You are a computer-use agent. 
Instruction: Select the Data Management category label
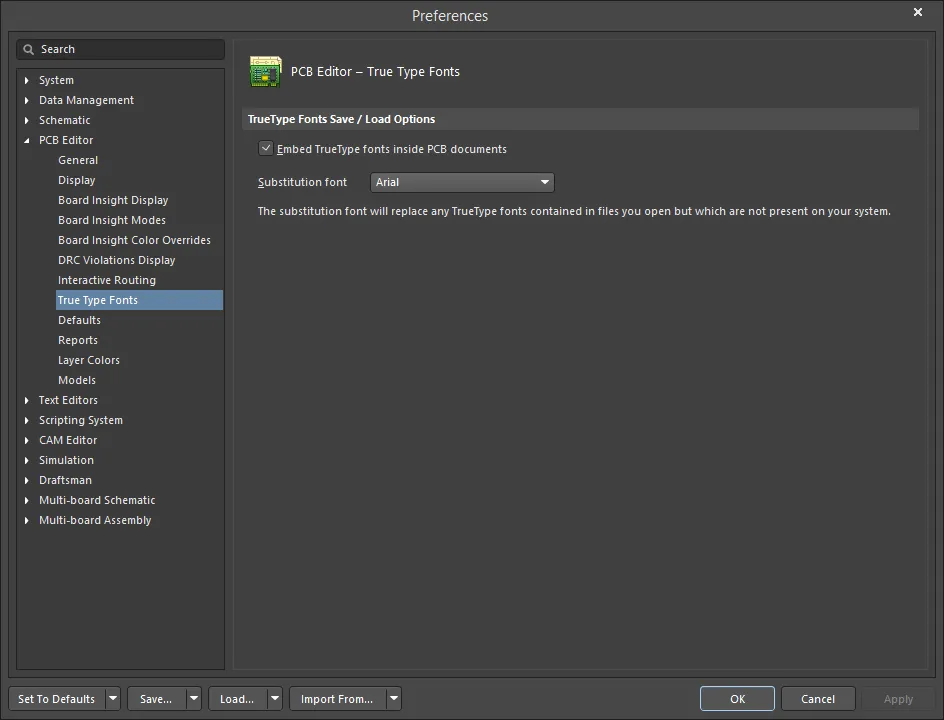[x=86, y=100]
